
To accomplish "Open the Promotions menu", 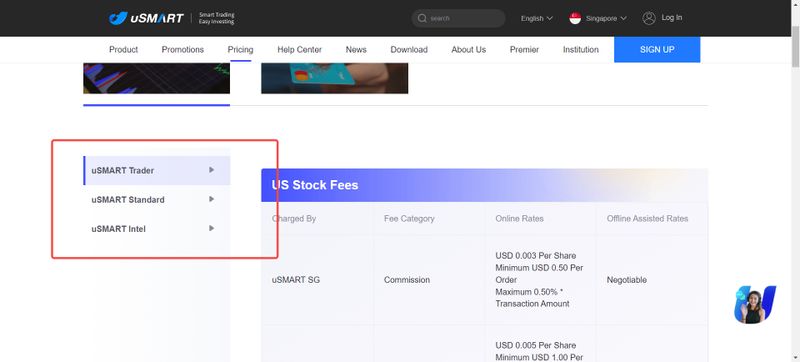I will coord(183,49).
